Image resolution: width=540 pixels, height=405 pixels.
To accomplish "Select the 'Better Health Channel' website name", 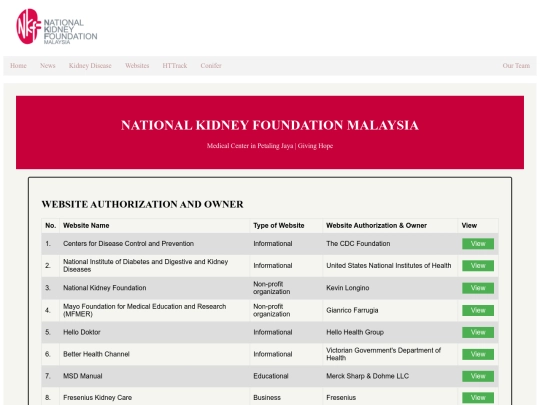I will [x=96, y=354].
